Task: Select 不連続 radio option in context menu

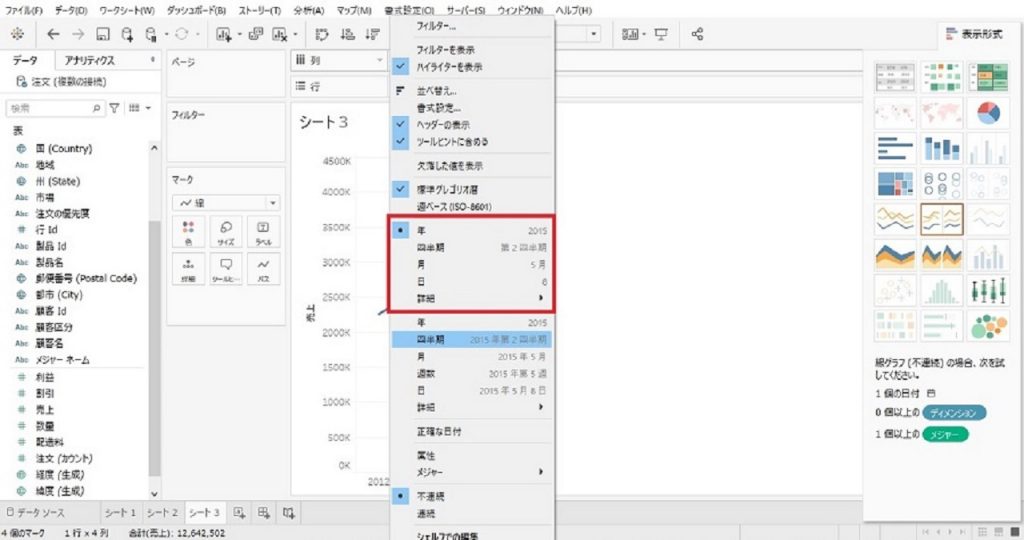Action: [x=472, y=496]
